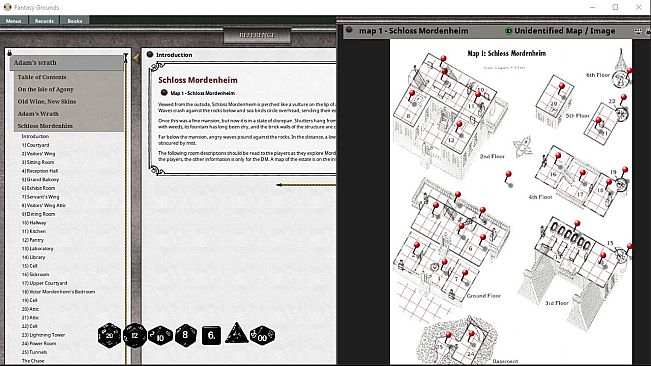Open 5) Grand Balcony page
Screen dimensions: 651x366
(40, 180)
